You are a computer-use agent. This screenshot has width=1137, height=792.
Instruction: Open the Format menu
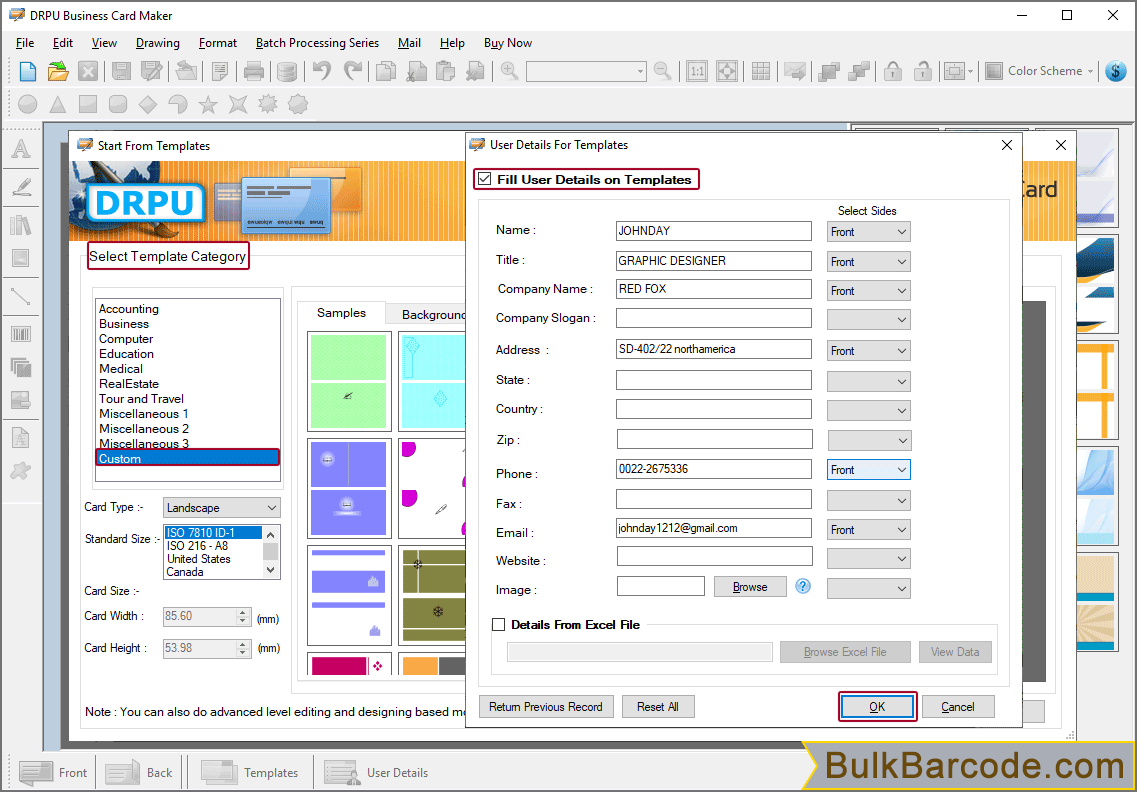[218, 43]
